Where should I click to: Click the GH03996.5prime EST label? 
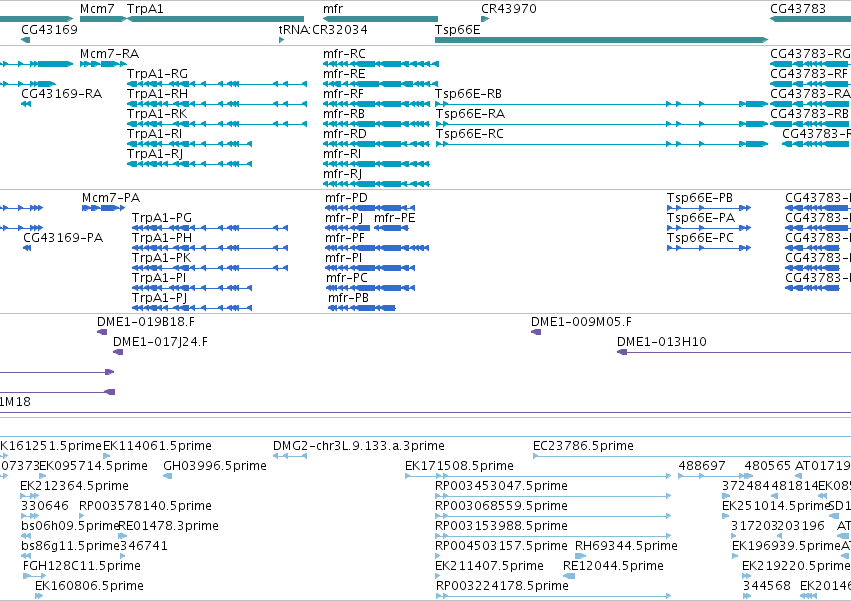215,466
